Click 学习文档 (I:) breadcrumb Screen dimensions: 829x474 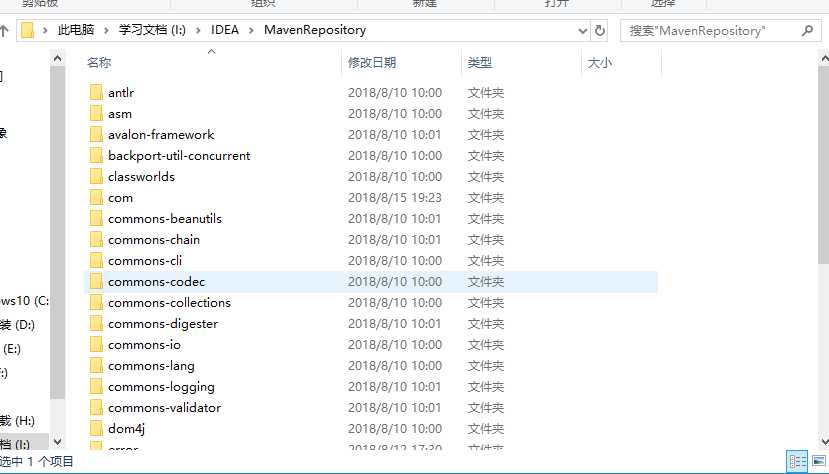[x=152, y=30]
